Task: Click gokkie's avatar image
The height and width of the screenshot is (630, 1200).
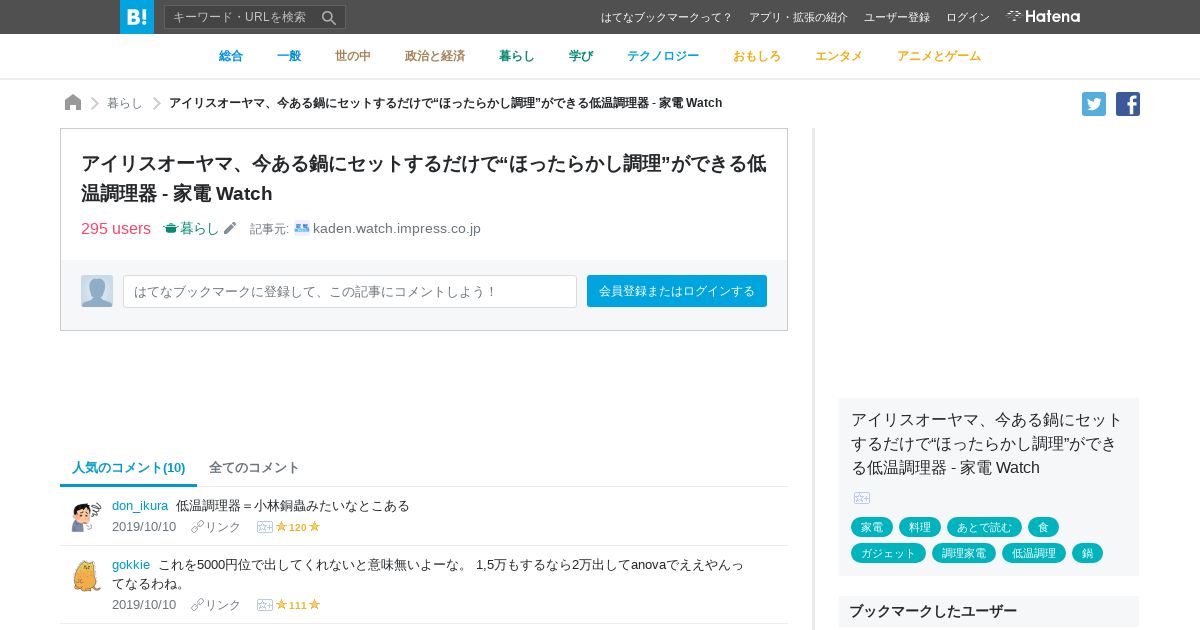Action: (87, 576)
